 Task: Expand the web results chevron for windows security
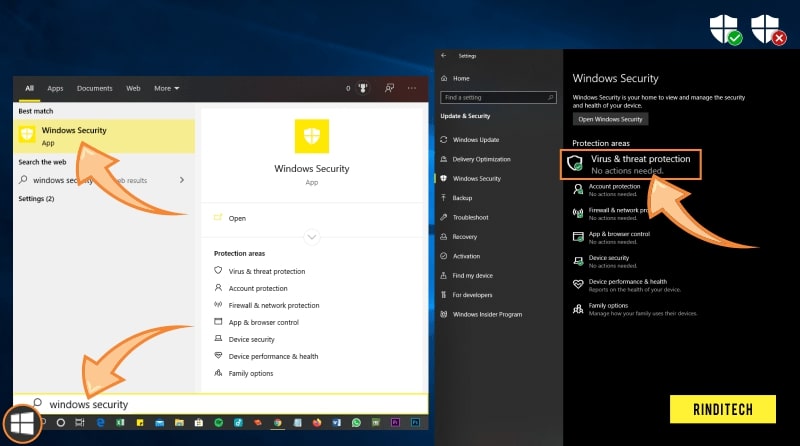[182, 180]
